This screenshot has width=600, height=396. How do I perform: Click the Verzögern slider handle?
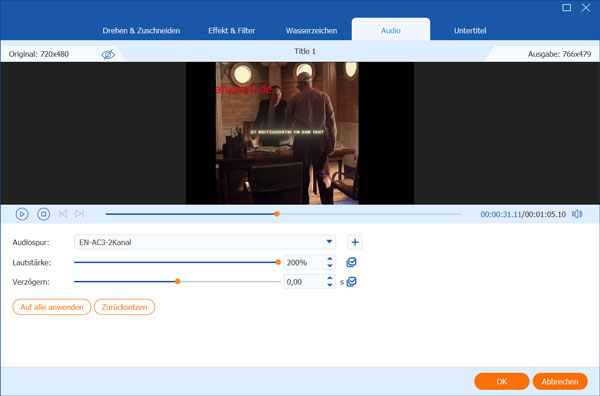pyautogui.click(x=178, y=282)
